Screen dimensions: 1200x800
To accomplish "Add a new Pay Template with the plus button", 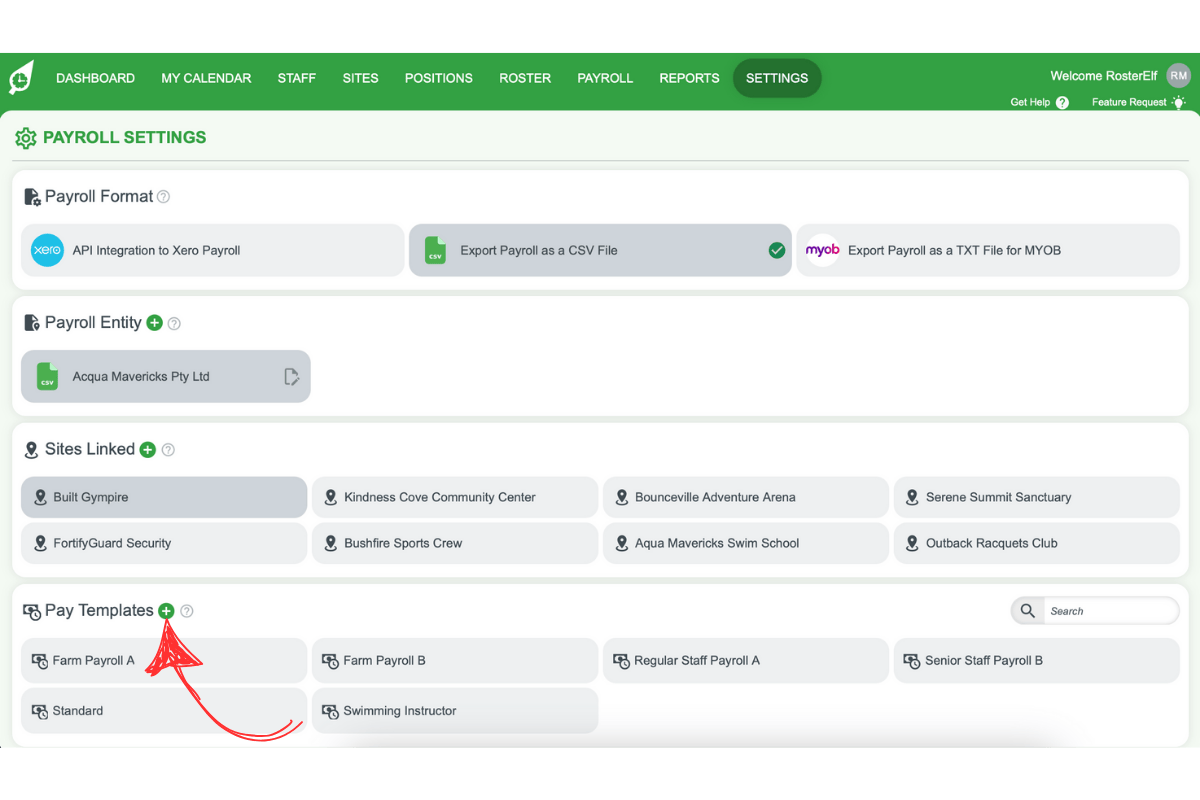I will click(x=166, y=610).
